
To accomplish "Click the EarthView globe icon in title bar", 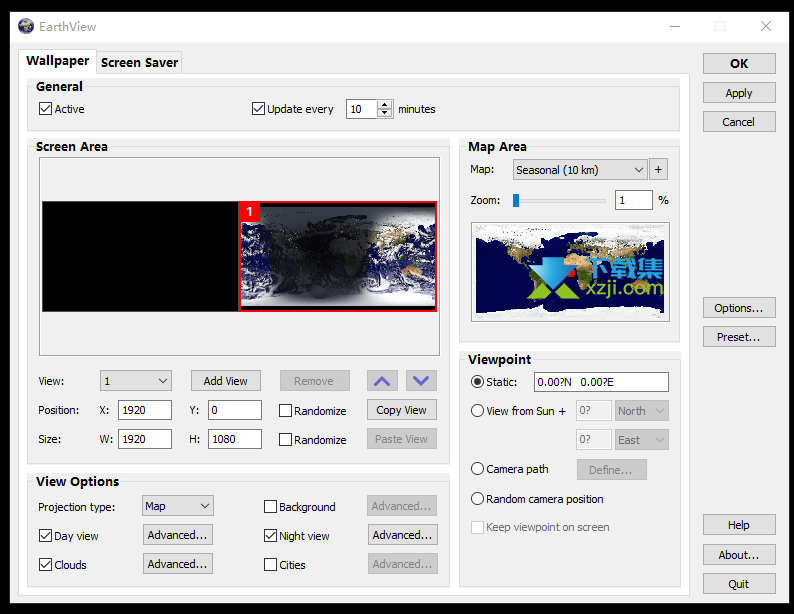I will tap(26, 26).
